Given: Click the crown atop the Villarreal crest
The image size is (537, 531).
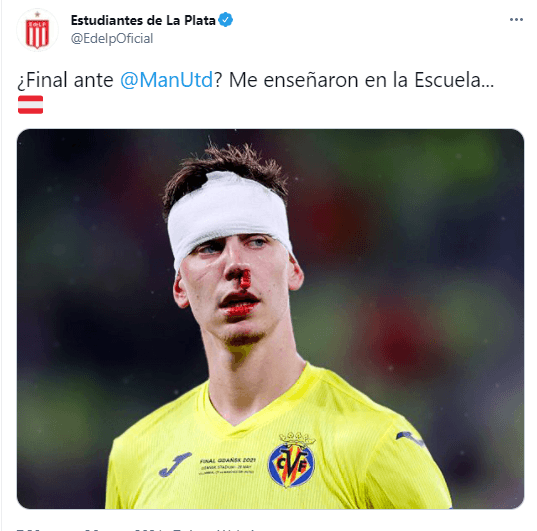Looking at the screenshot, I should coord(297,439).
